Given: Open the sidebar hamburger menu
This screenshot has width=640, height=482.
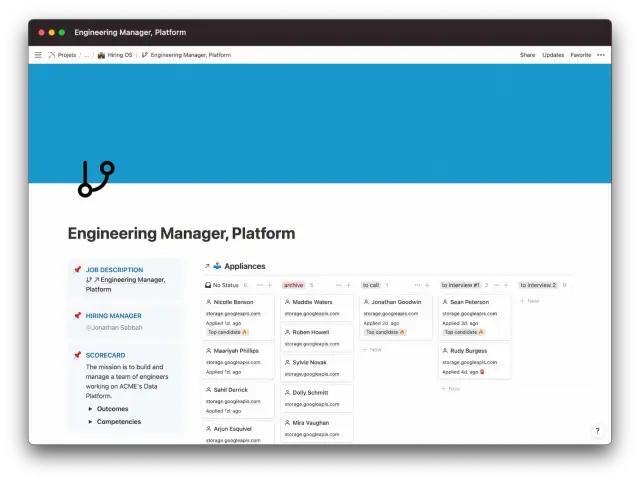Looking at the screenshot, I should pyautogui.click(x=38, y=55).
